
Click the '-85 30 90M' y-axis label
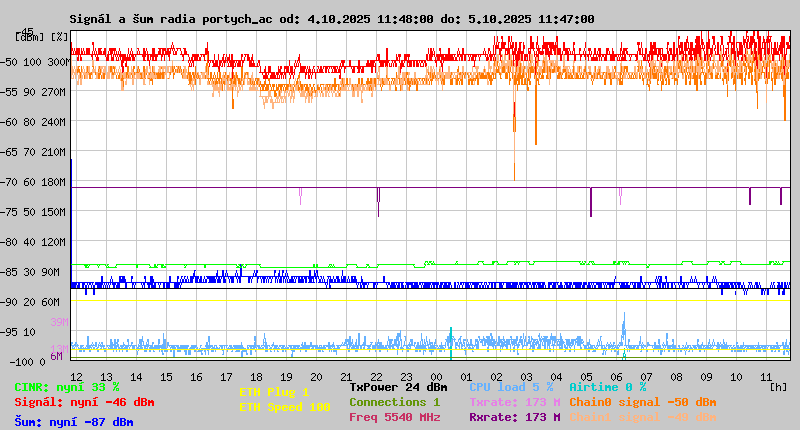pos(32,272)
